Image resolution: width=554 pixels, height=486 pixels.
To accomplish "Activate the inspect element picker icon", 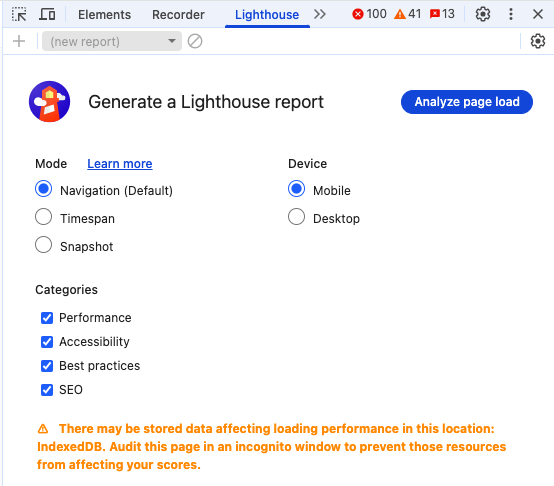I will [x=19, y=14].
